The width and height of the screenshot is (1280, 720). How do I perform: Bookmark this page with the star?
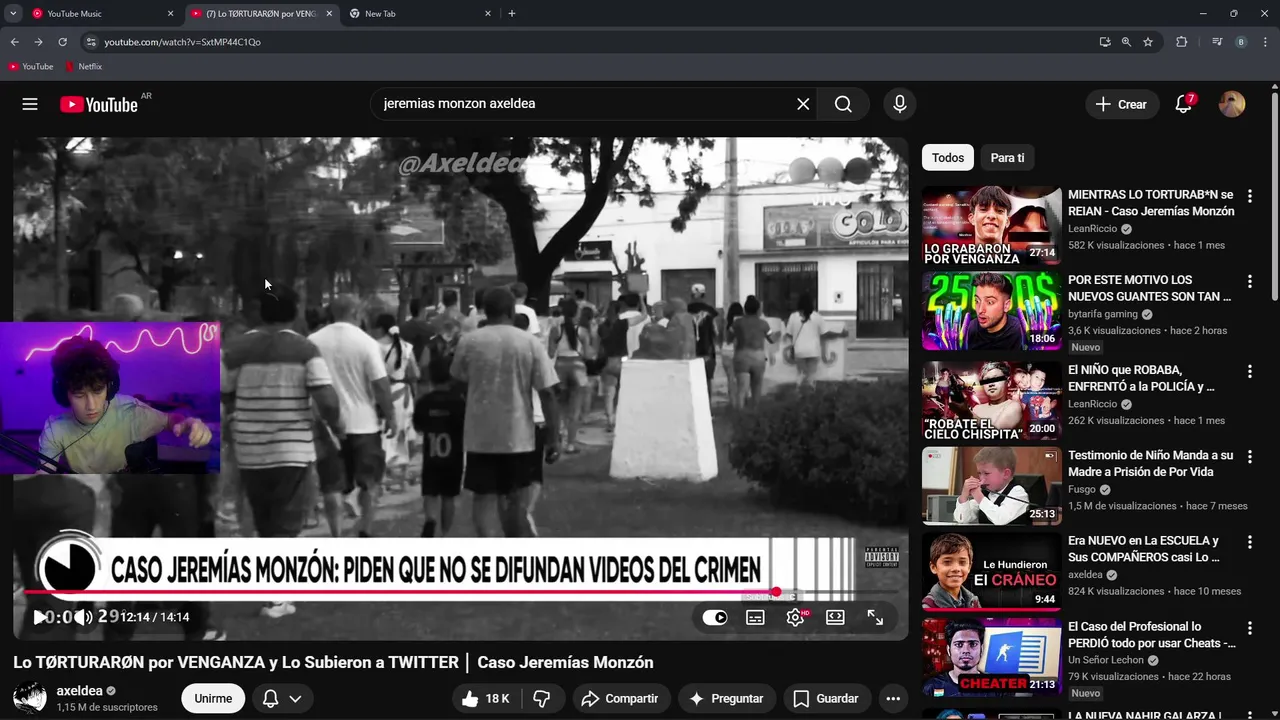[x=1148, y=42]
